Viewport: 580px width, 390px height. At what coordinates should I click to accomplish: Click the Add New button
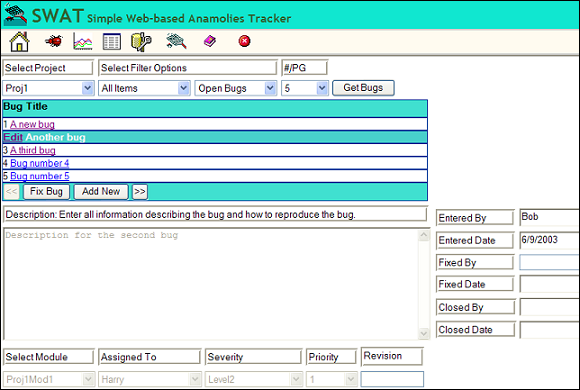tap(101, 192)
